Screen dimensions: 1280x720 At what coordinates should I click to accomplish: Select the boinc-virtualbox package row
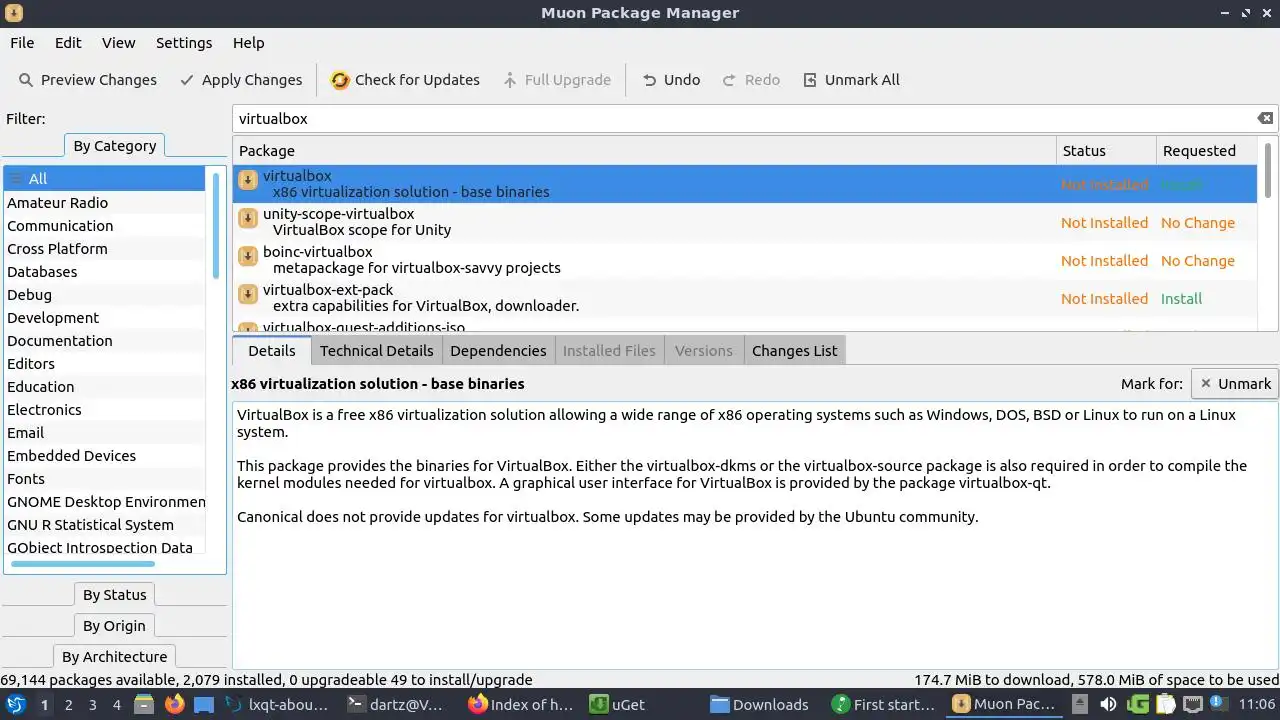(x=745, y=260)
